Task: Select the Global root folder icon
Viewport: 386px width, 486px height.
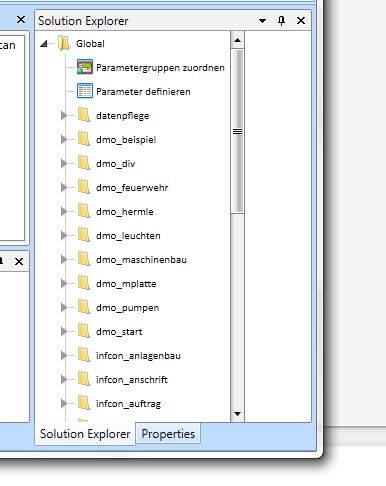Action: pyautogui.click(x=64, y=43)
